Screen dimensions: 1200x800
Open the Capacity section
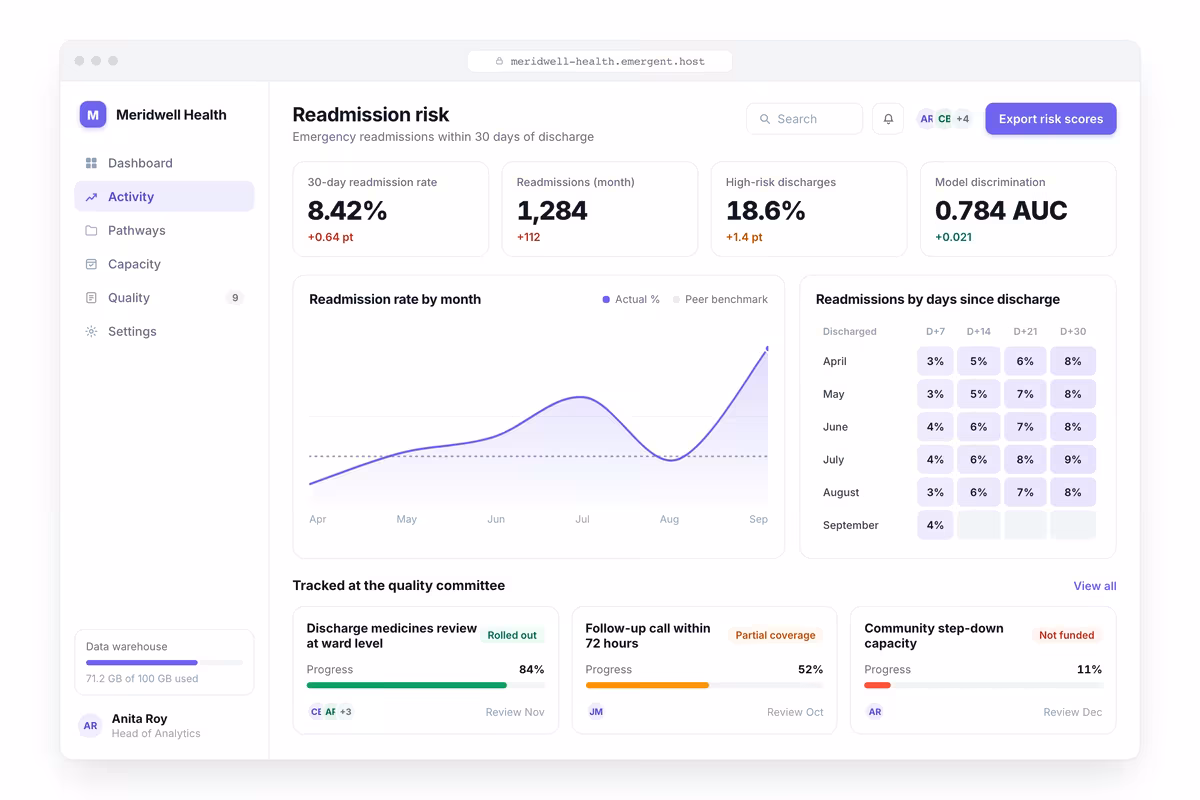click(x=164, y=264)
